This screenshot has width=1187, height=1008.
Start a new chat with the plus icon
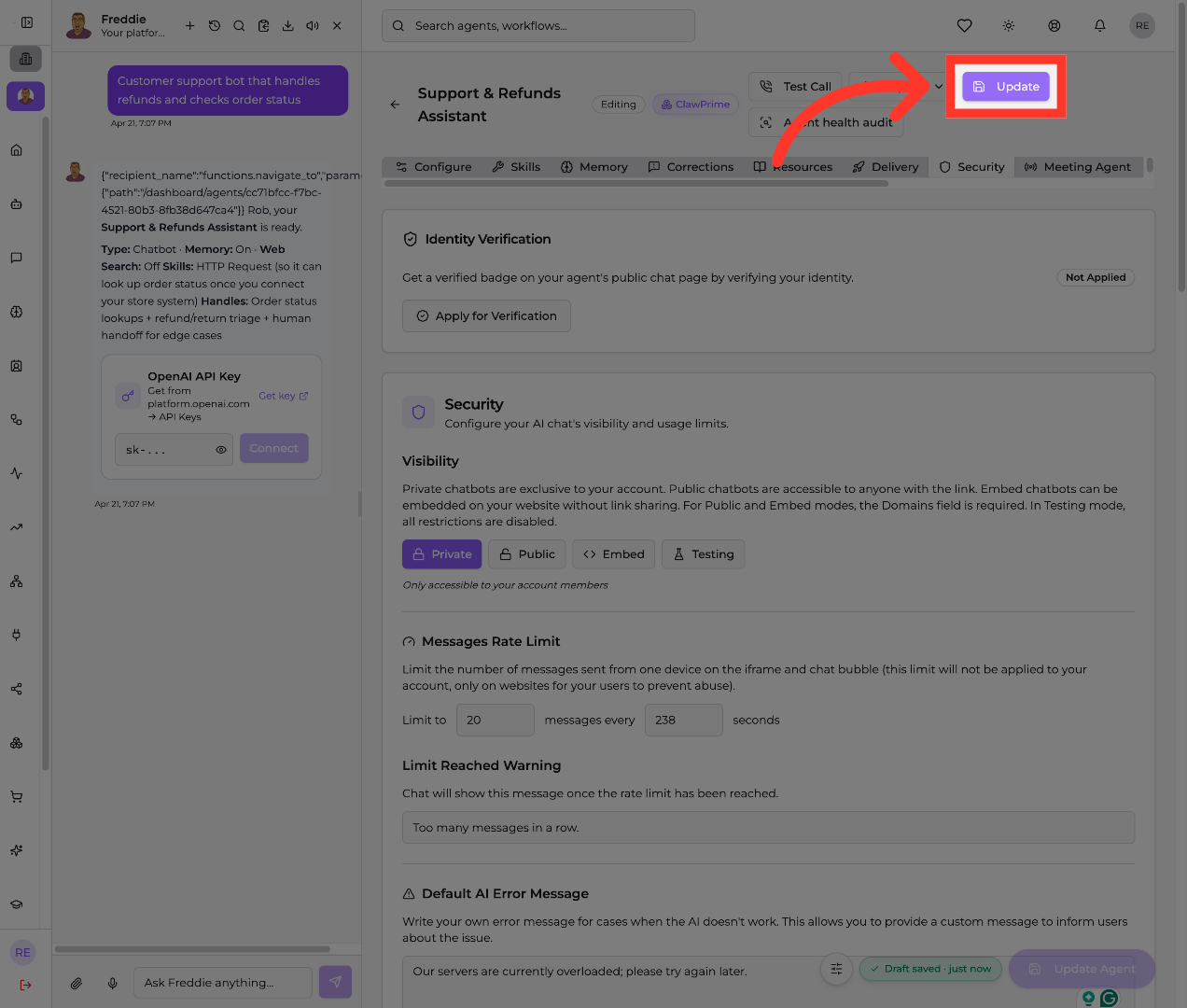190,26
